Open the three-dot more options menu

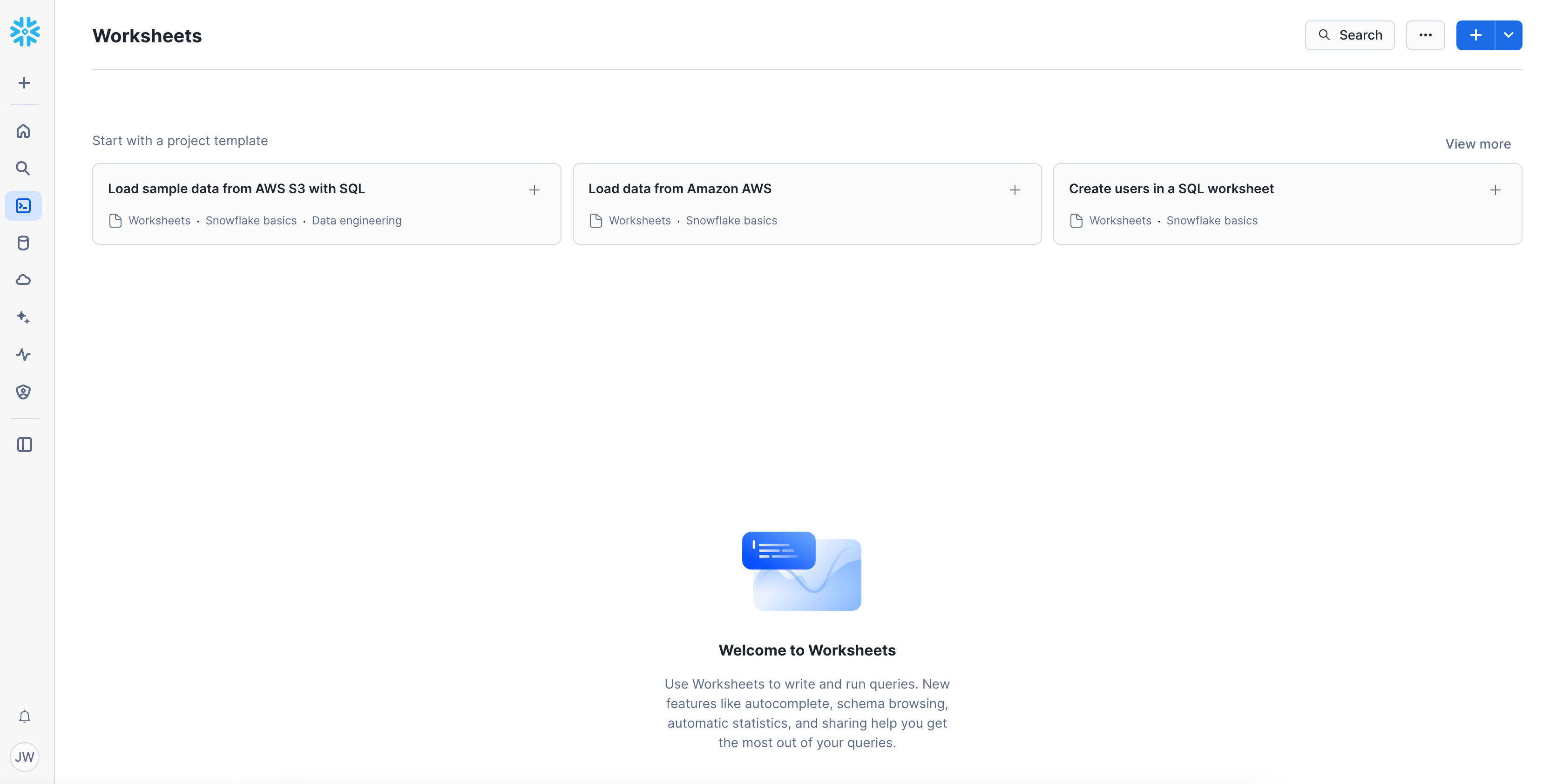(x=1425, y=35)
